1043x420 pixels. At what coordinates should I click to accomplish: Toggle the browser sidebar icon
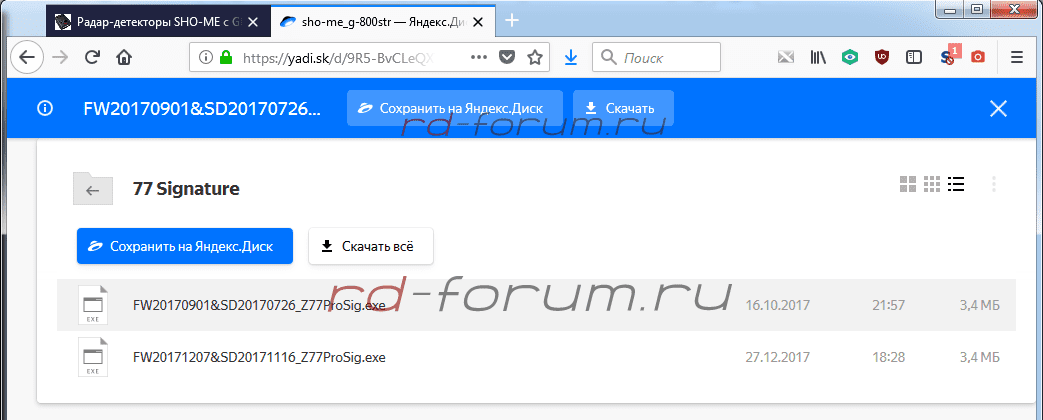point(913,58)
